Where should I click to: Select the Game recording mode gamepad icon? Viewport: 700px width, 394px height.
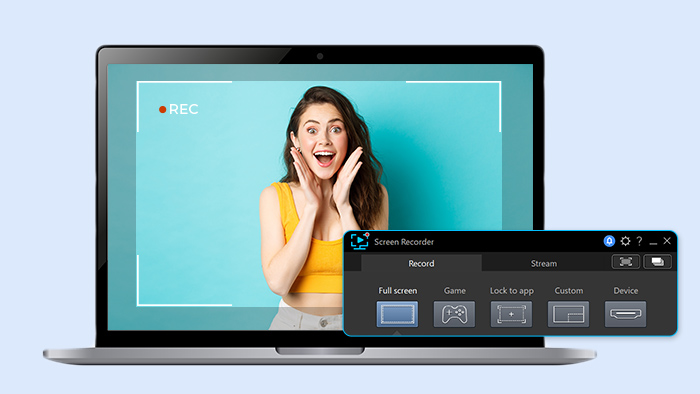coord(454,314)
